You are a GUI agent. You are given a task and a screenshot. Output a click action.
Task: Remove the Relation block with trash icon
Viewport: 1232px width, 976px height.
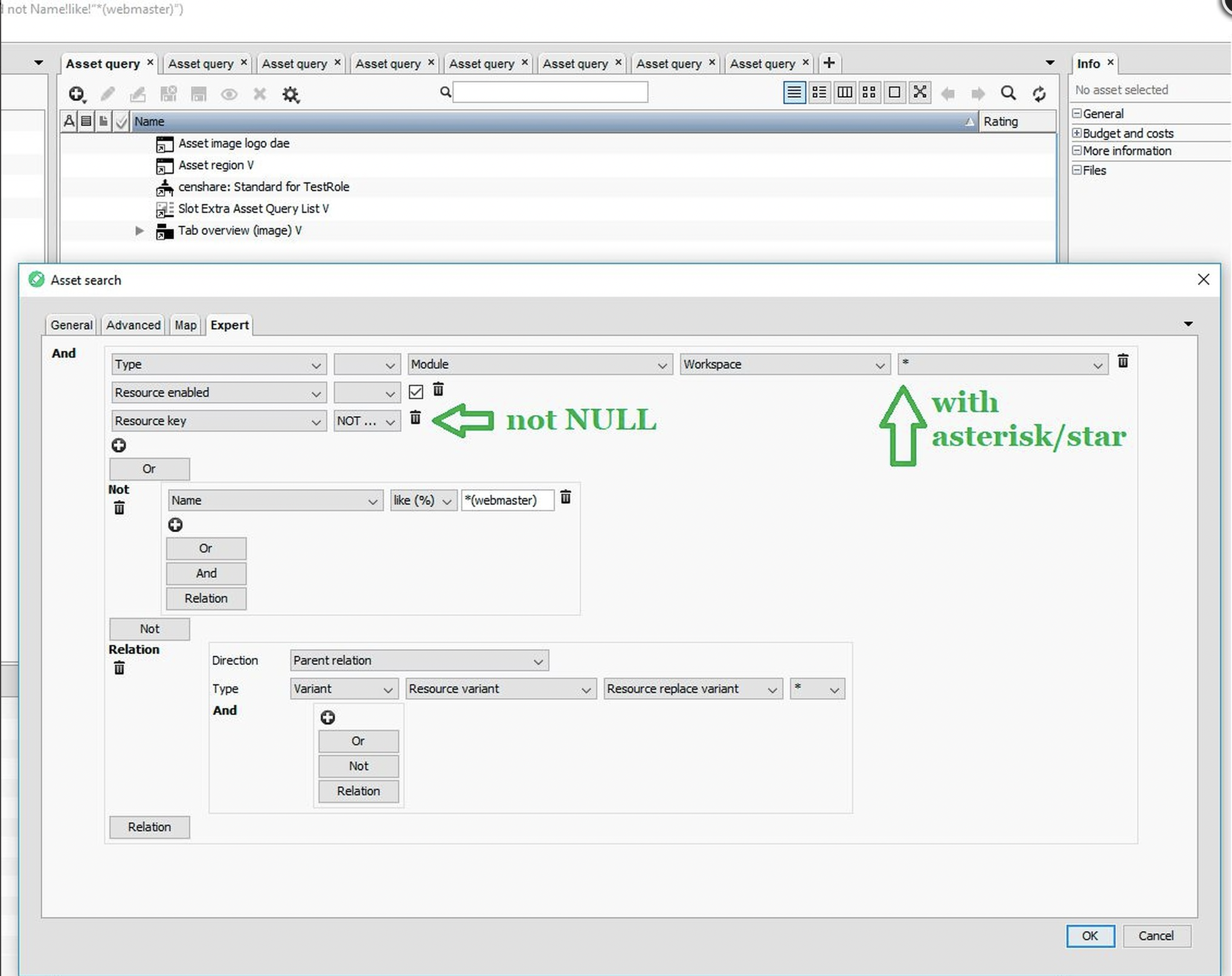tap(119, 669)
